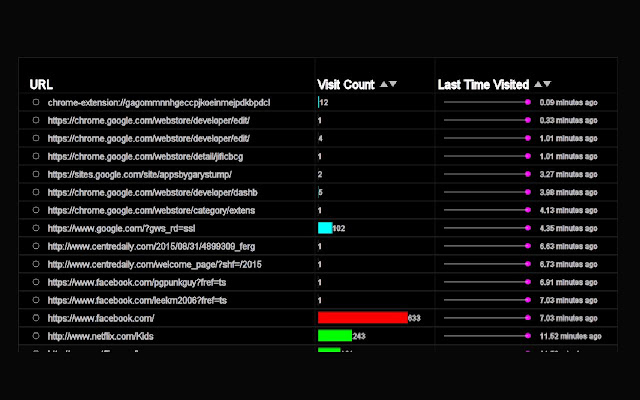Click the red visit bar labeled 633
Screen dimensions: 640x400
pyautogui.click(x=363, y=318)
